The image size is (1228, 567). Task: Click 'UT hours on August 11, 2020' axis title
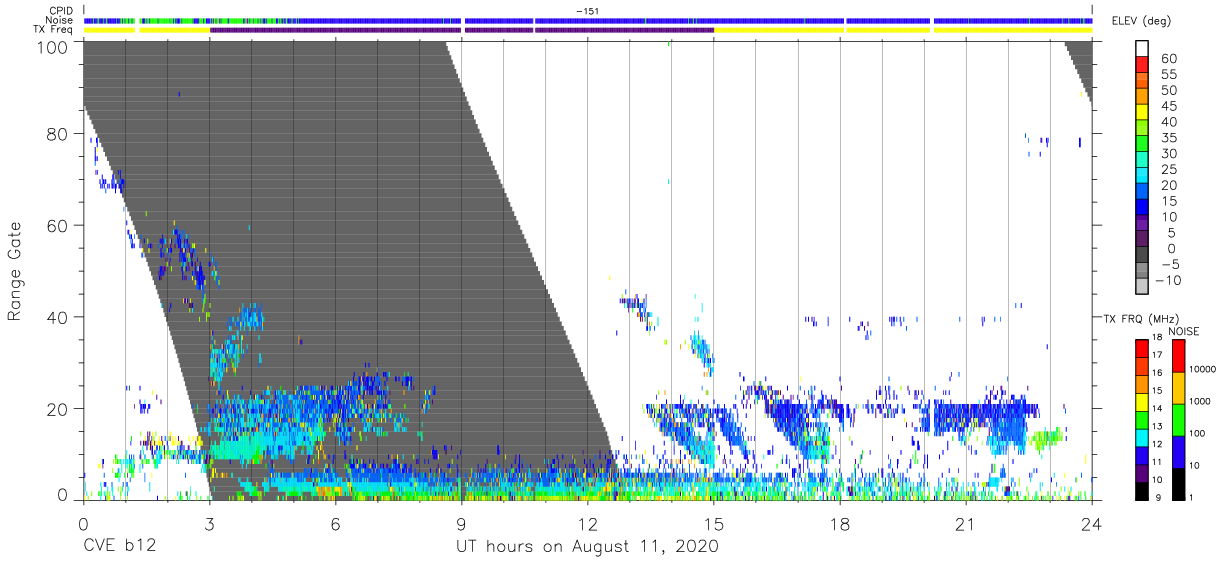pos(587,547)
